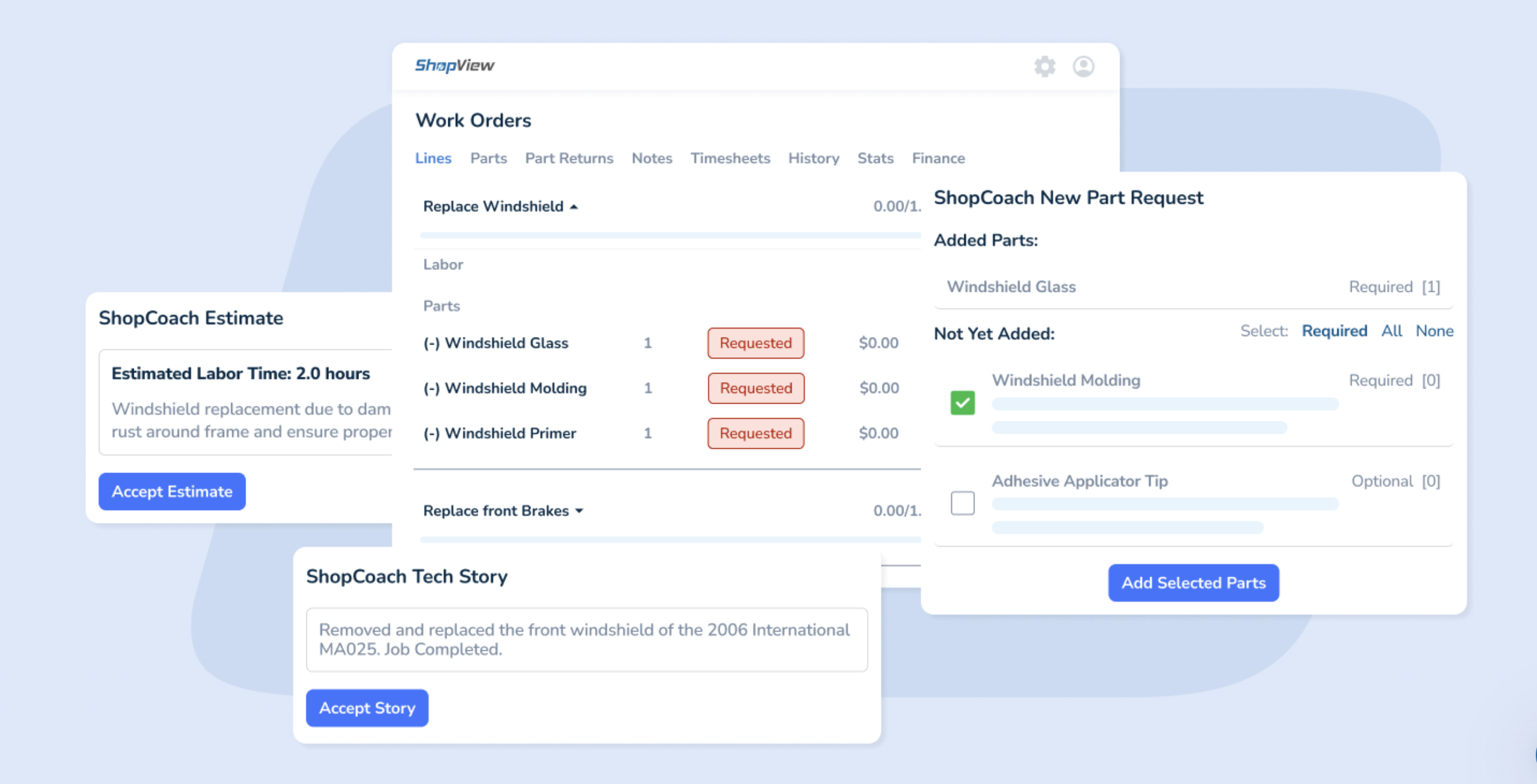Open the Timesheets tab
The image size is (1537, 784).
(730, 158)
